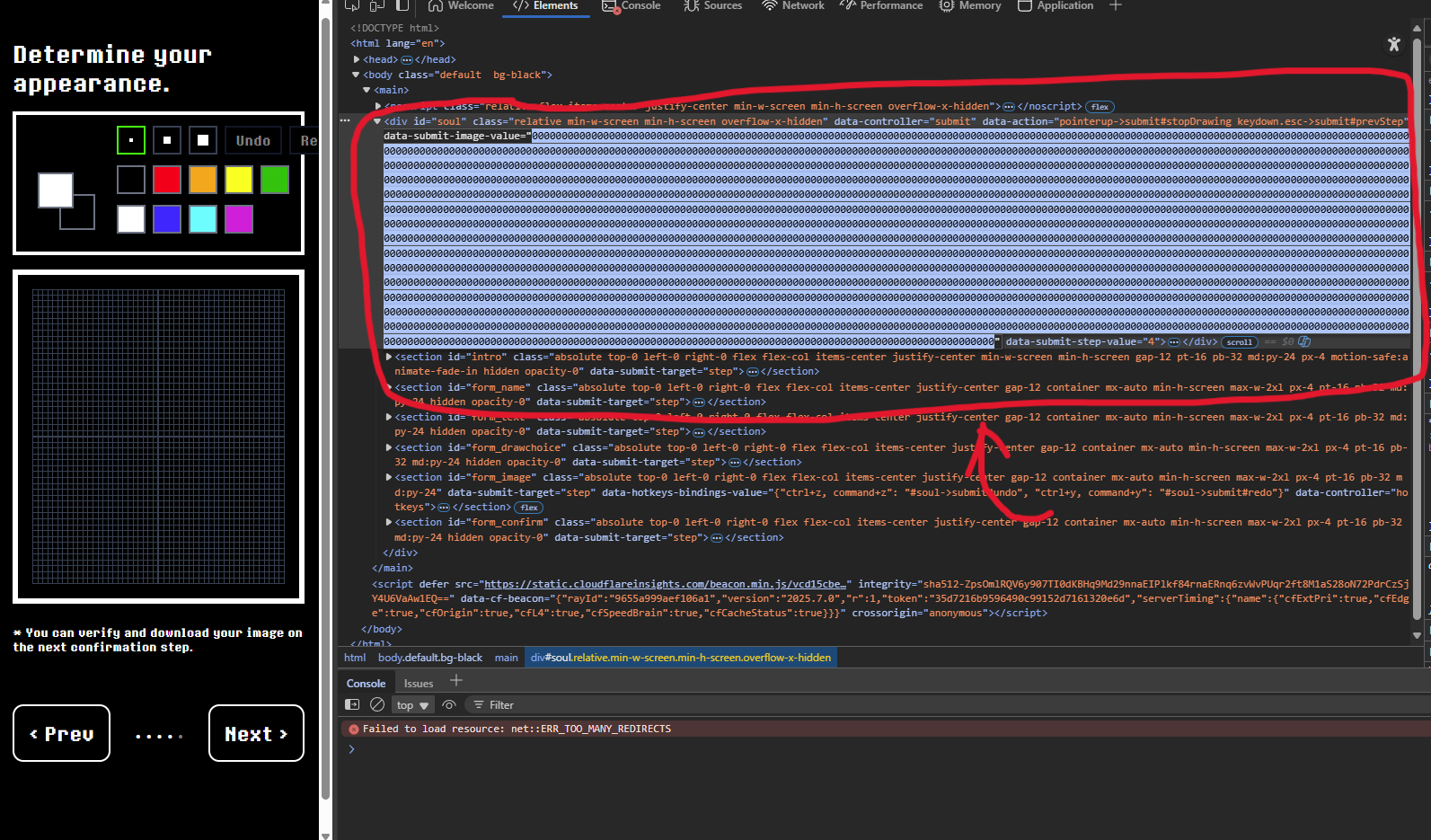This screenshot has width=1431, height=840.
Task: Toggle the scroll badge on the soul div
Action: [x=1239, y=342]
